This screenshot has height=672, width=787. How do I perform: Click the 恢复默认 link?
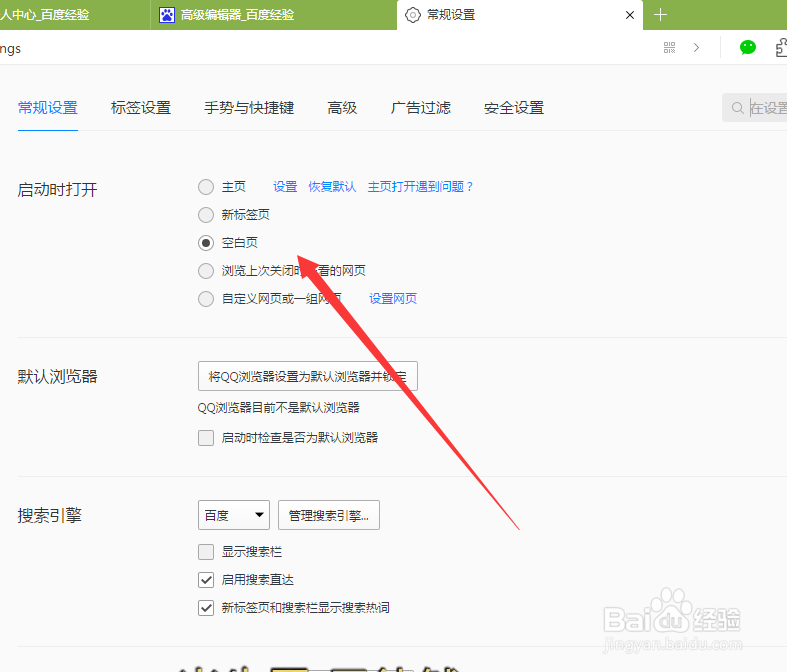pyautogui.click(x=332, y=187)
